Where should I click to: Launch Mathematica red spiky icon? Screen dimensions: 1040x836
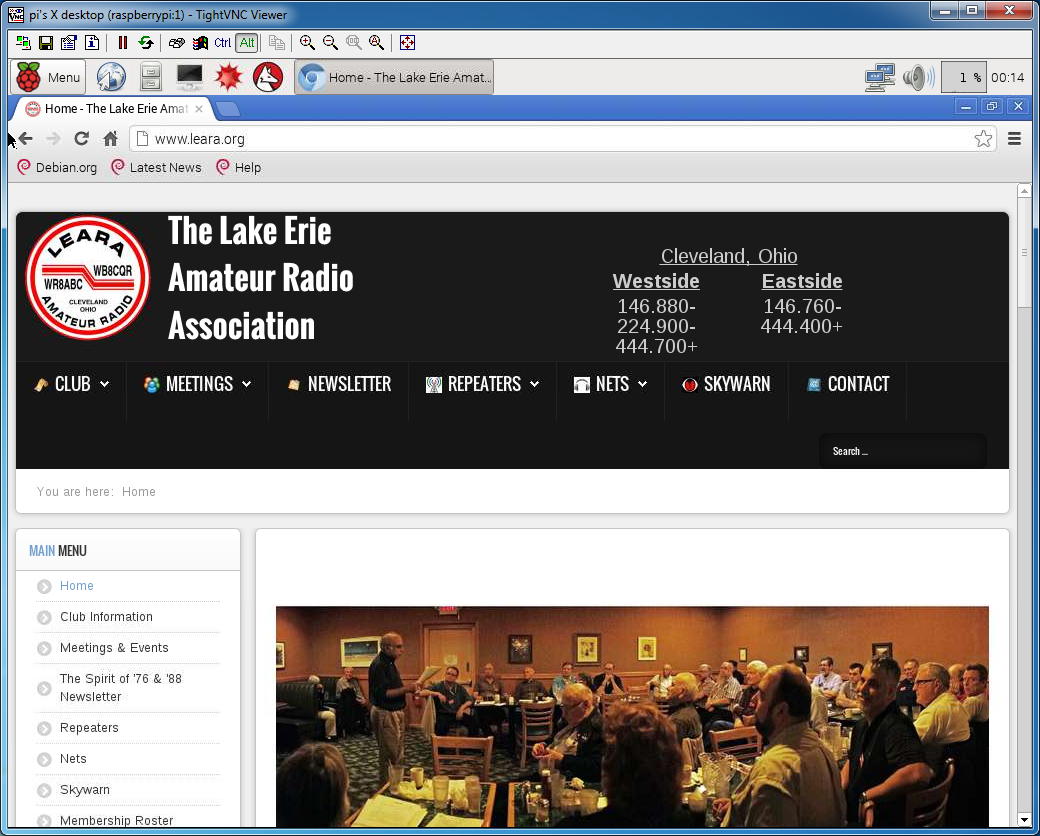229,77
